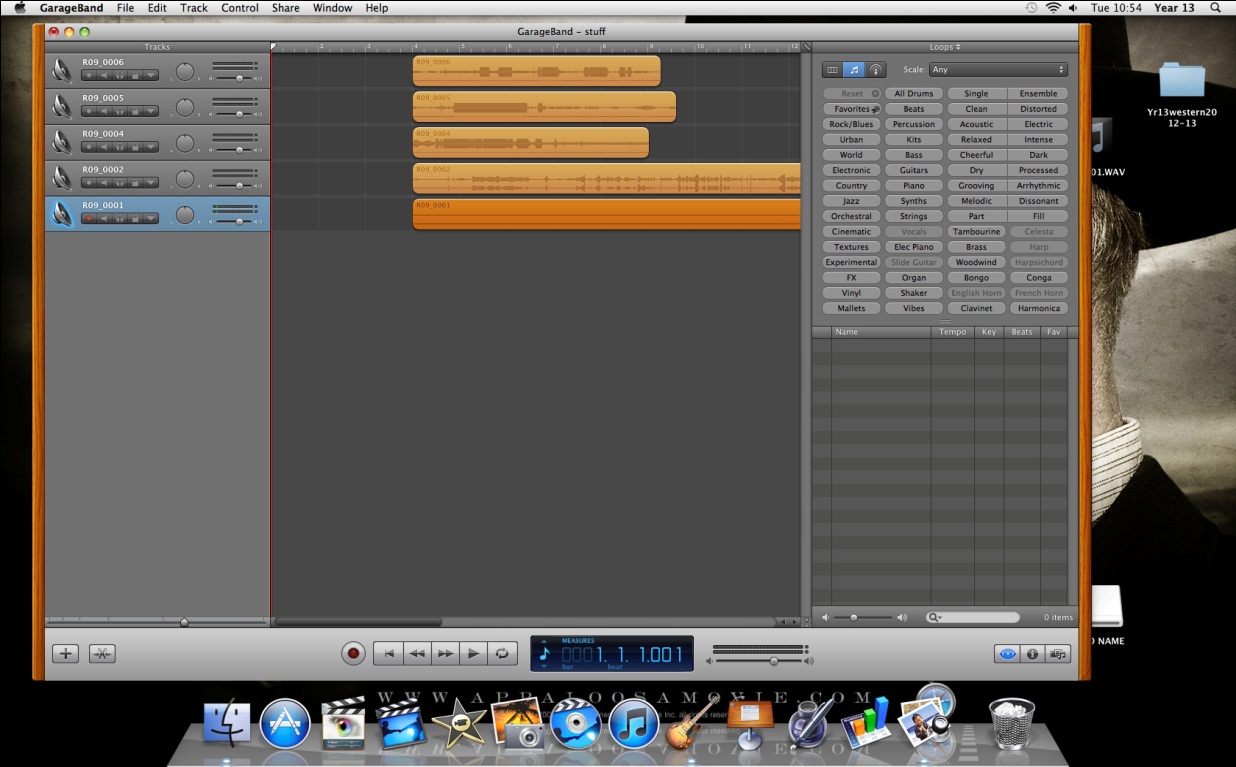The height and width of the screenshot is (767, 1236).
Task: Click the speaker instrument icon of R09_0001
Action: (x=62, y=214)
